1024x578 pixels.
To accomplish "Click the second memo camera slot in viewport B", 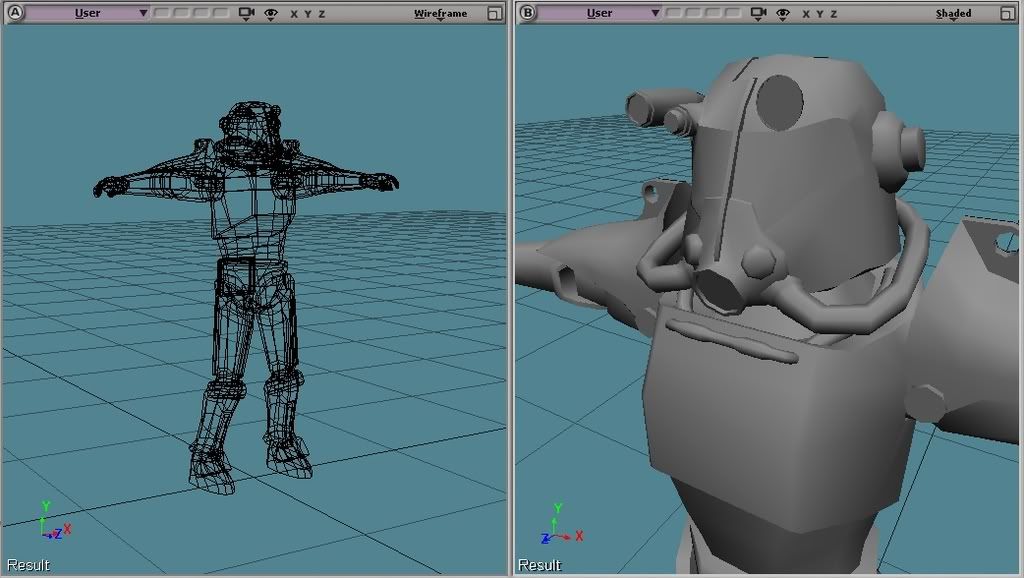I will [x=694, y=13].
